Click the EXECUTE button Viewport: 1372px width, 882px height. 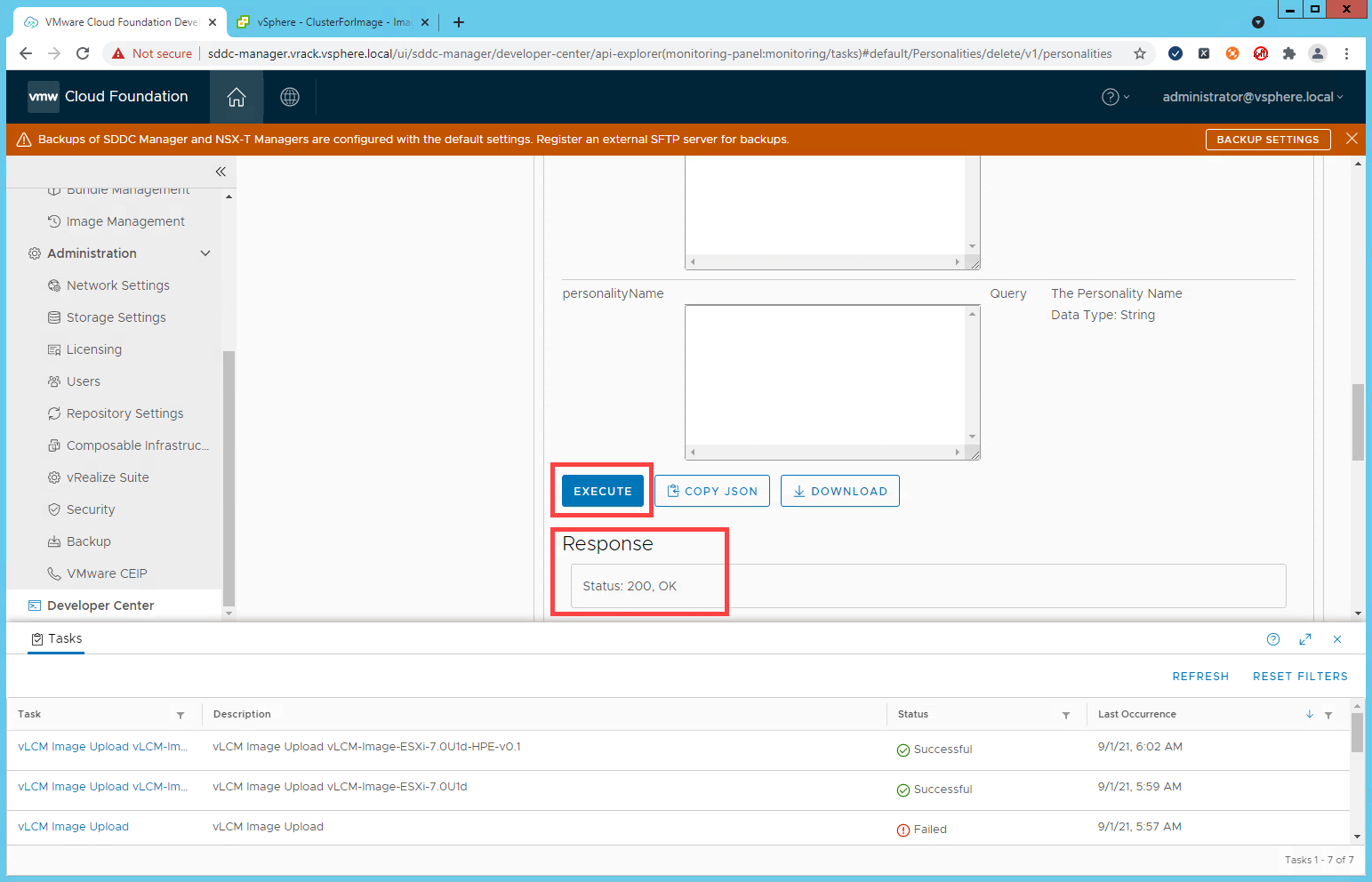[603, 491]
